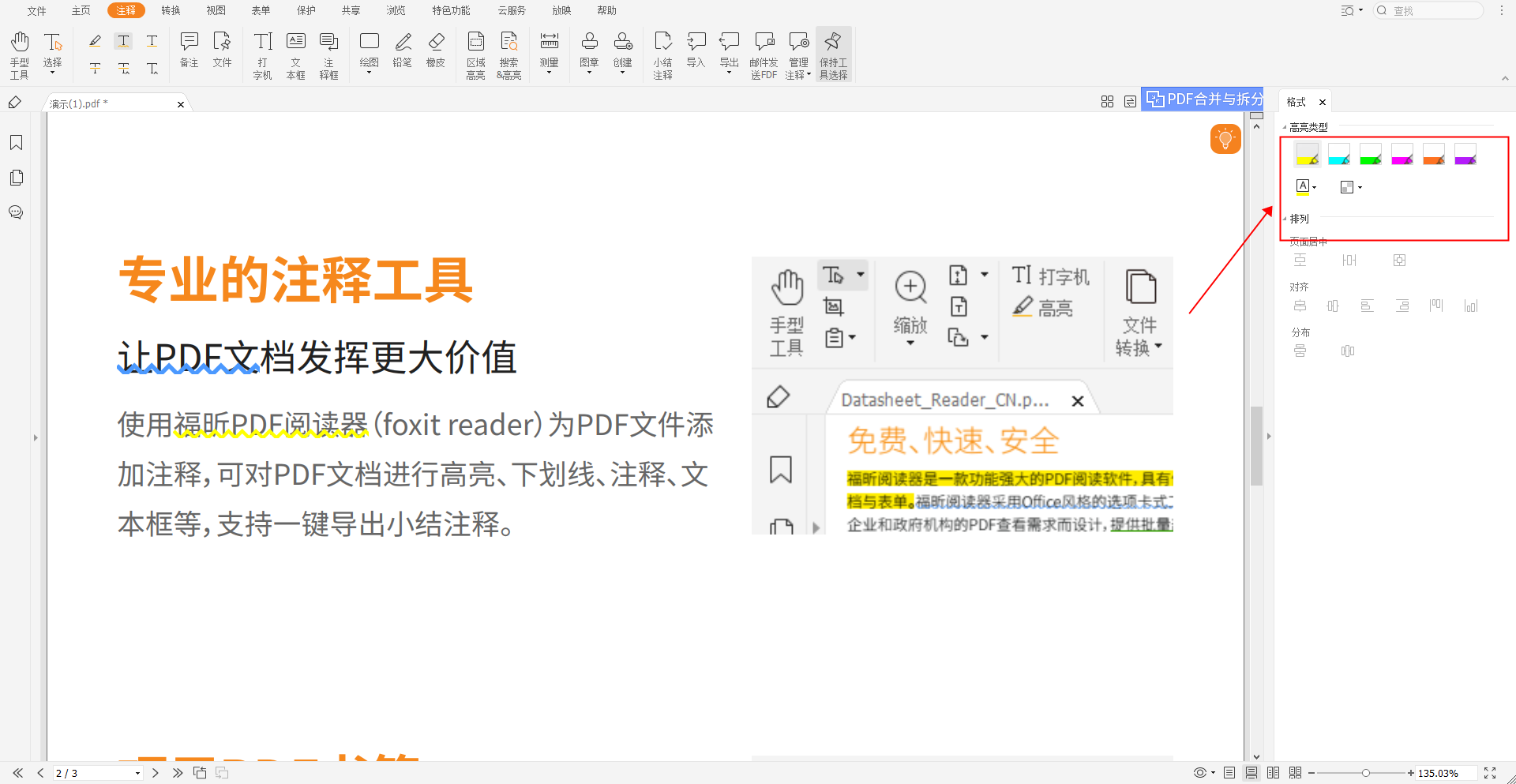Select the Text Box tool (文本框)
Image resolution: width=1516 pixels, height=784 pixels.
[x=295, y=54]
